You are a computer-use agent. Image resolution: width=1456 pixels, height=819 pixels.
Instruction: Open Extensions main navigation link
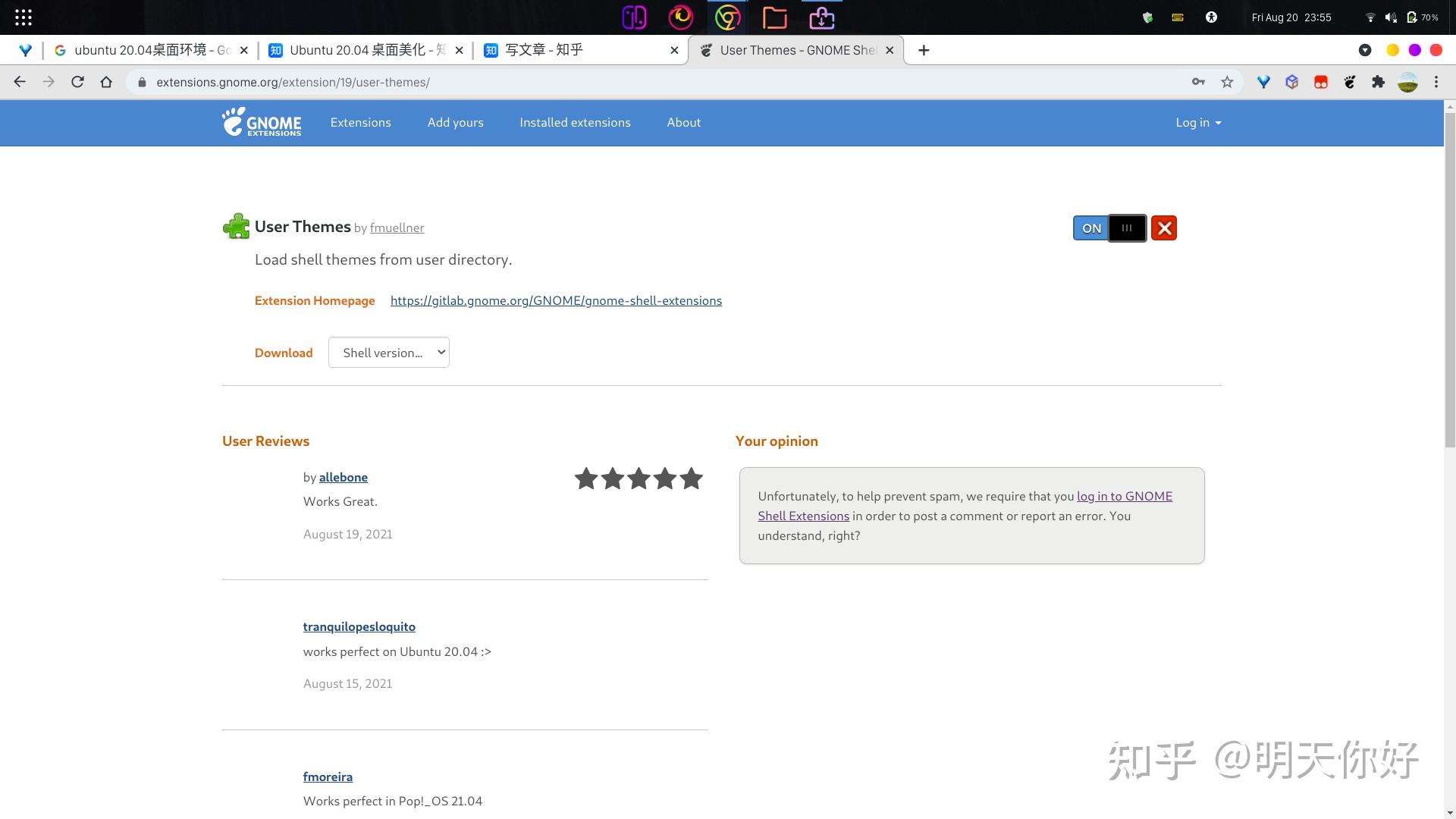tap(360, 121)
